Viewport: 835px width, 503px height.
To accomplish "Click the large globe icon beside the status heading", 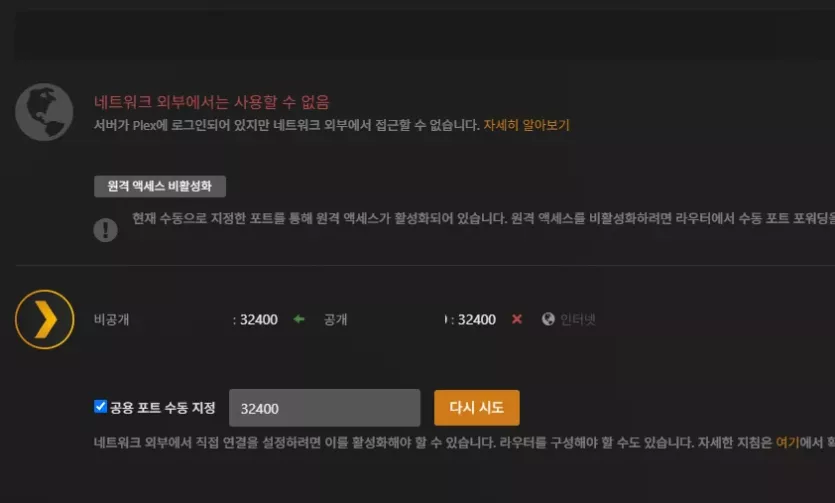I will pyautogui.click(x=44, y=112).
